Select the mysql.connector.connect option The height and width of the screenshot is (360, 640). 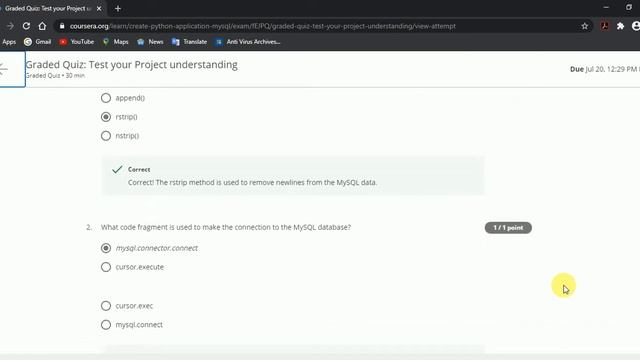click(106, 248)
